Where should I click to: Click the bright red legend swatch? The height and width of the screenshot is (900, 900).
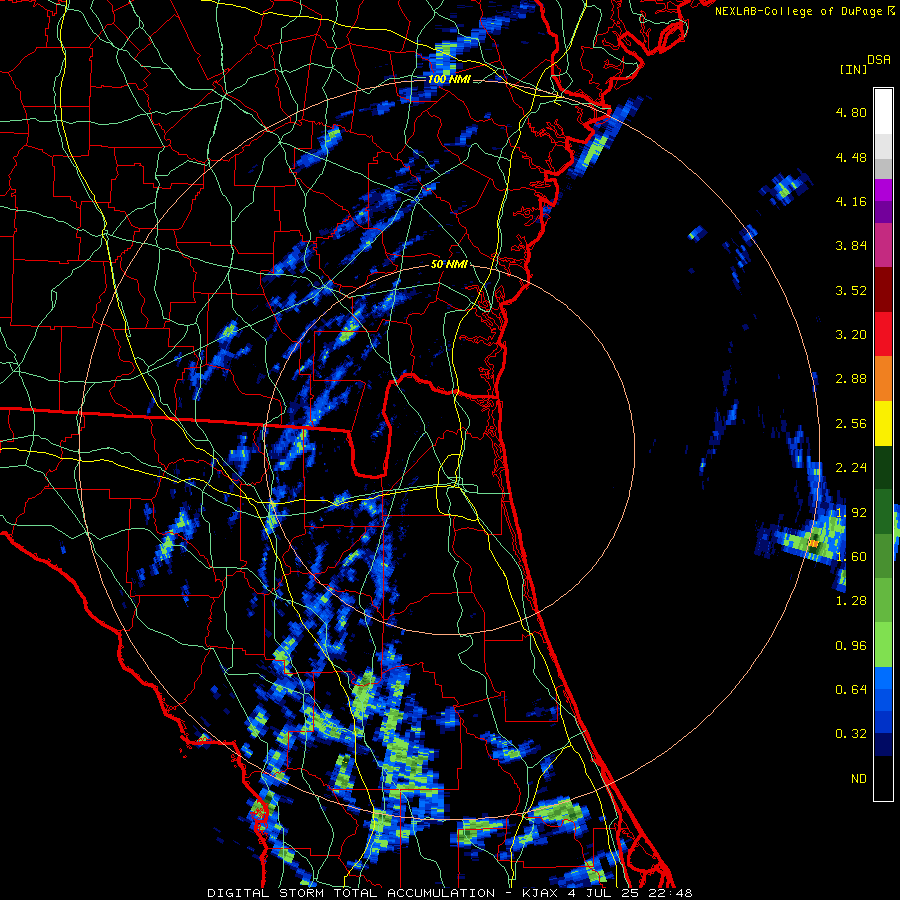point(883,334)
